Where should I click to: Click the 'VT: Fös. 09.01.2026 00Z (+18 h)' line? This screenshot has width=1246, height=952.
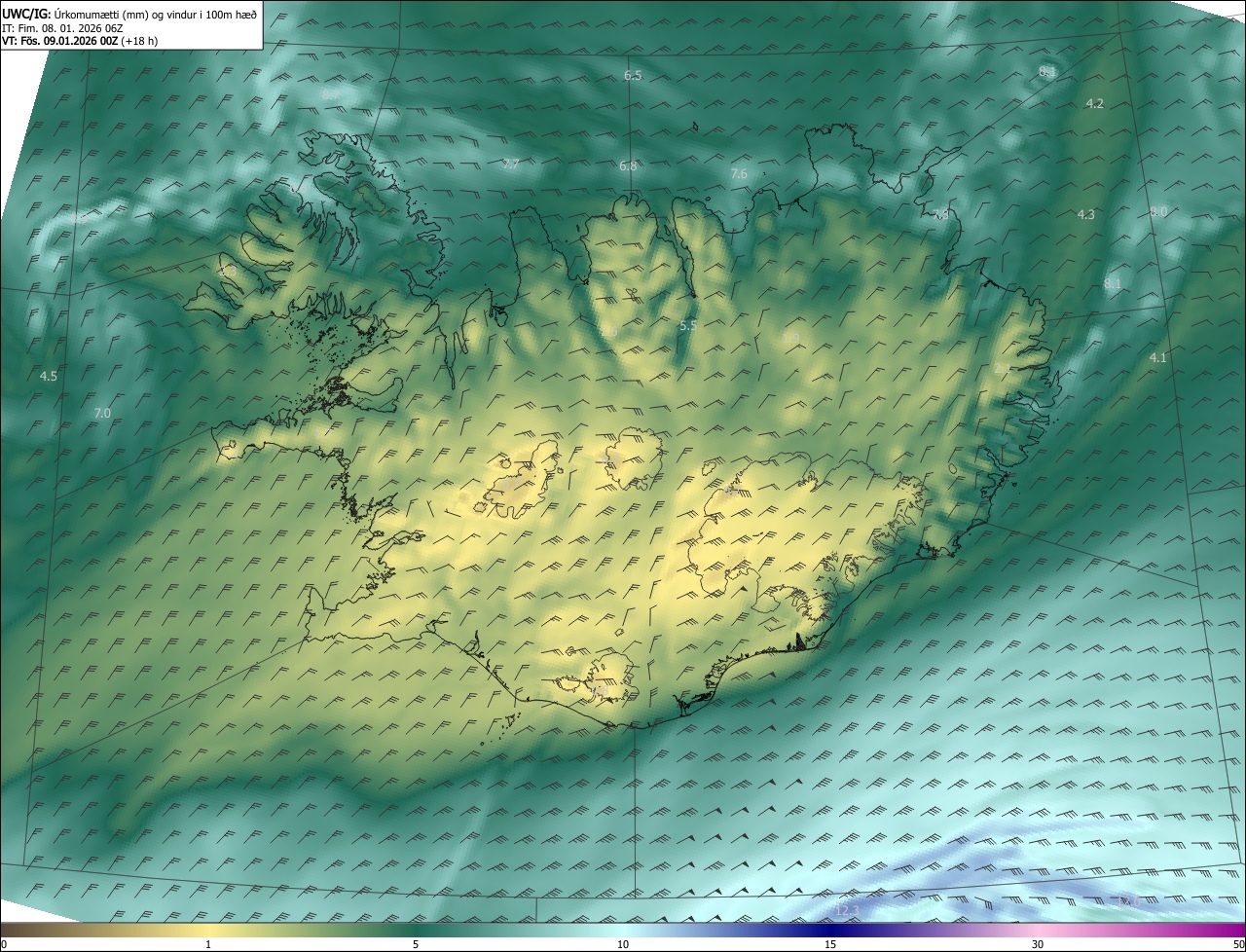80,41
